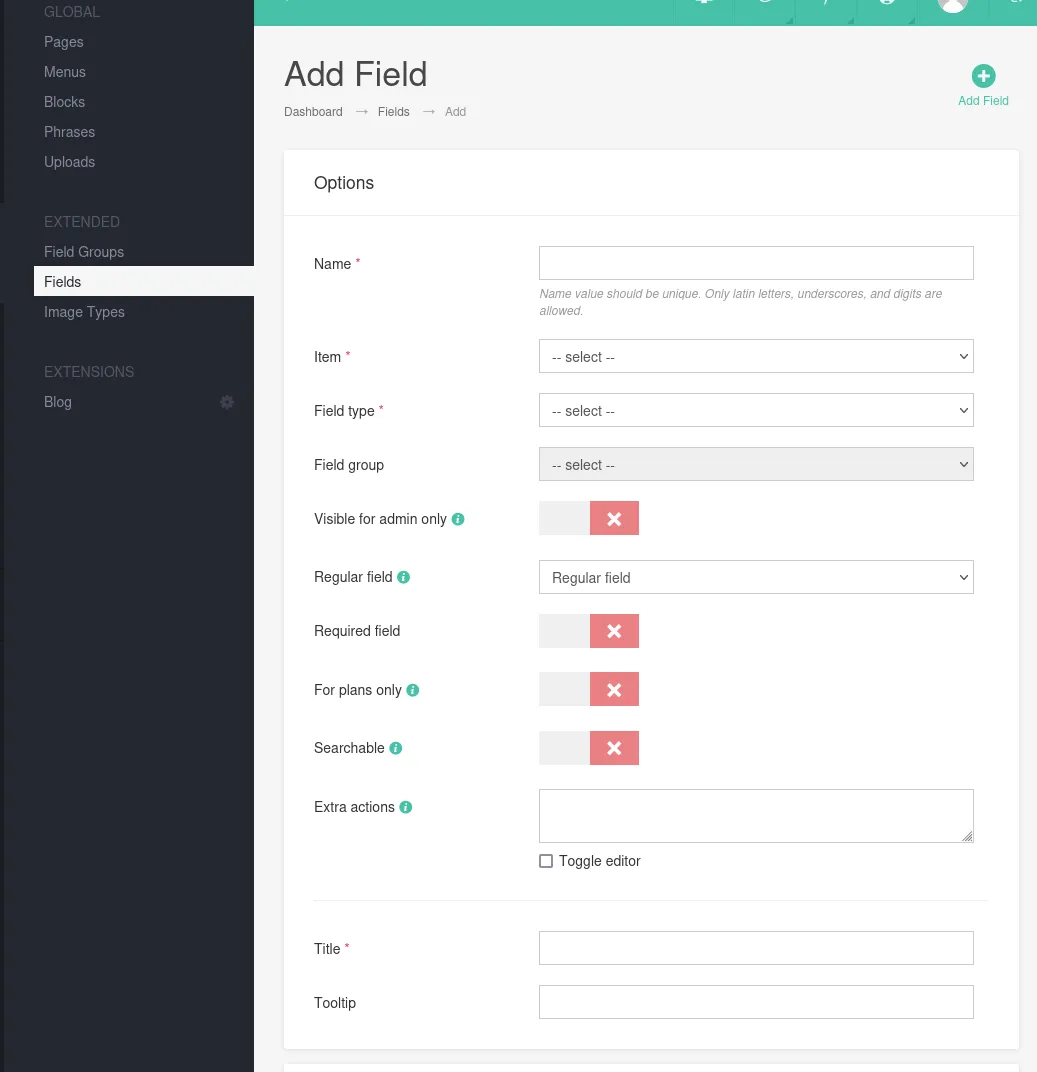Open Field Groups in the sidebar
Screen dimensions: 1037x1072
click(83, 252)
